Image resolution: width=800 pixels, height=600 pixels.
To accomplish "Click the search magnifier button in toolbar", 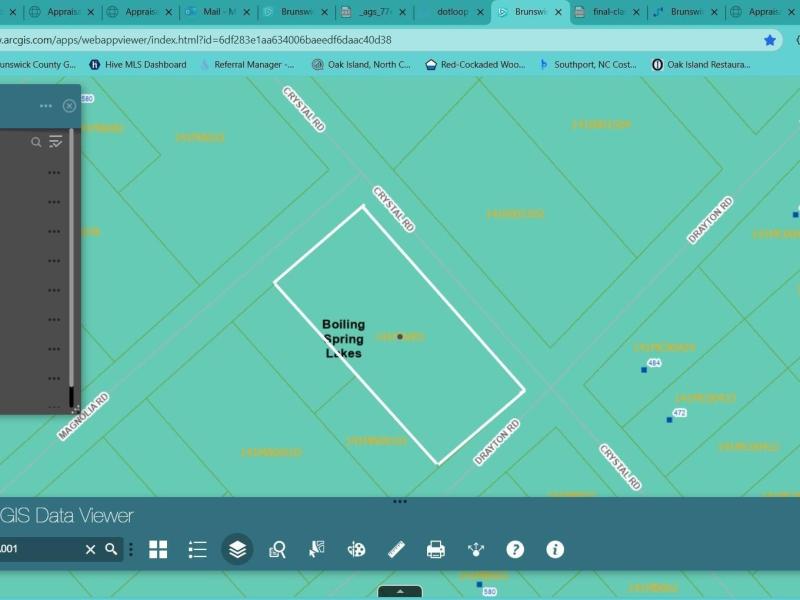I will coord(111,549).
